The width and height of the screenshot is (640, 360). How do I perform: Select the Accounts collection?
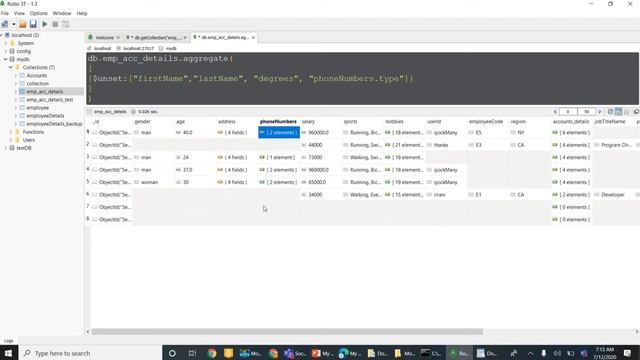(36, 76)
